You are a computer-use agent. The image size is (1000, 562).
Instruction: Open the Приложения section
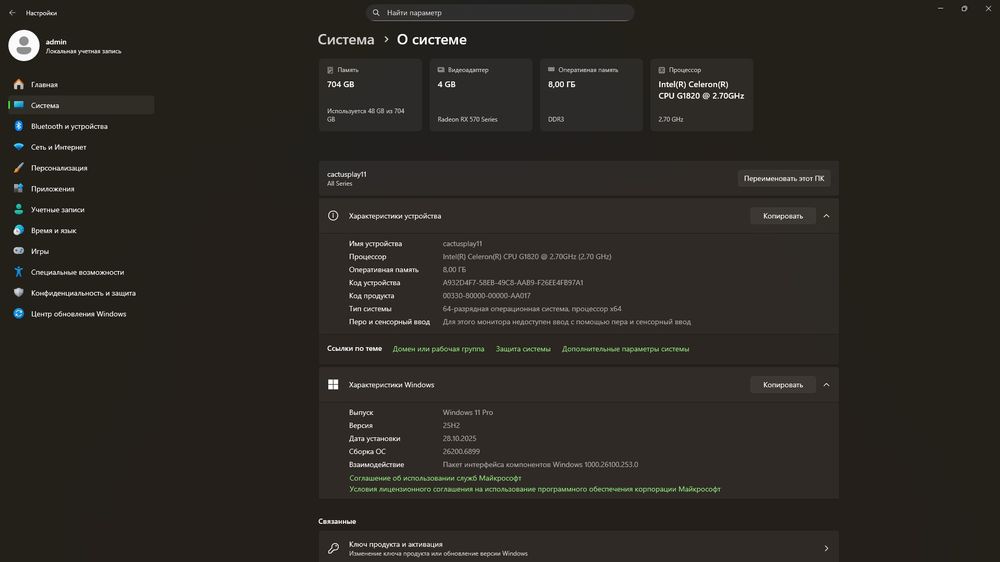click(x=52, y=189)
